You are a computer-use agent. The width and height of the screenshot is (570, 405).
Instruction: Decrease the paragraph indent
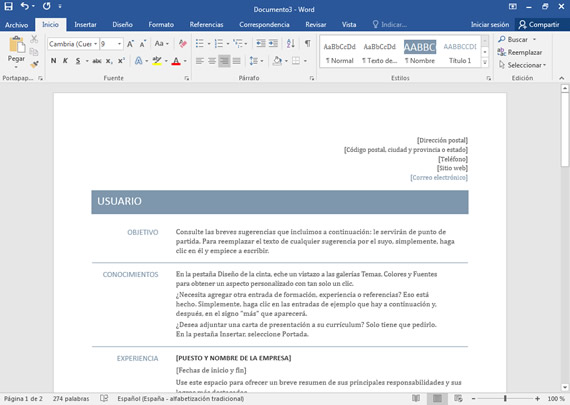tap(261, 44)
